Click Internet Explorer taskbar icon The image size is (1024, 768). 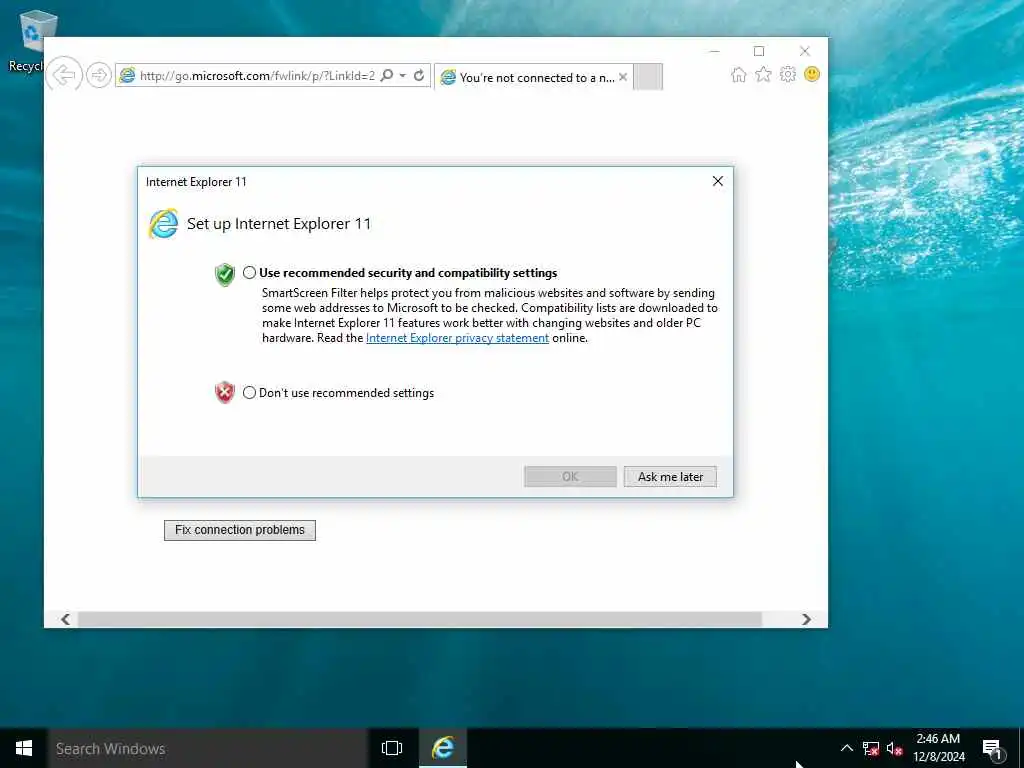pos(443,748)
